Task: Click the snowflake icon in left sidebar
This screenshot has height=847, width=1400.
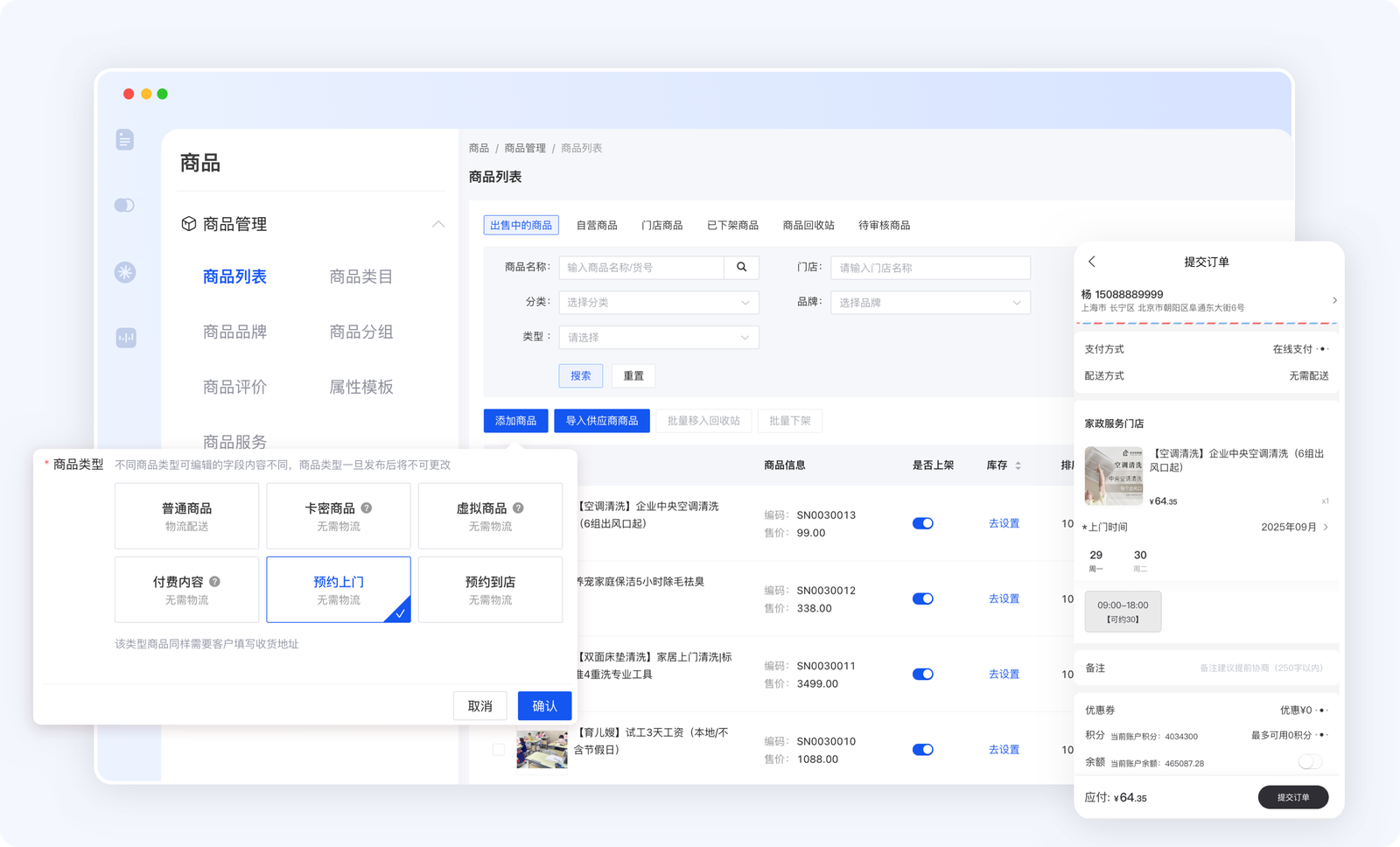Action: click(125, 272)
